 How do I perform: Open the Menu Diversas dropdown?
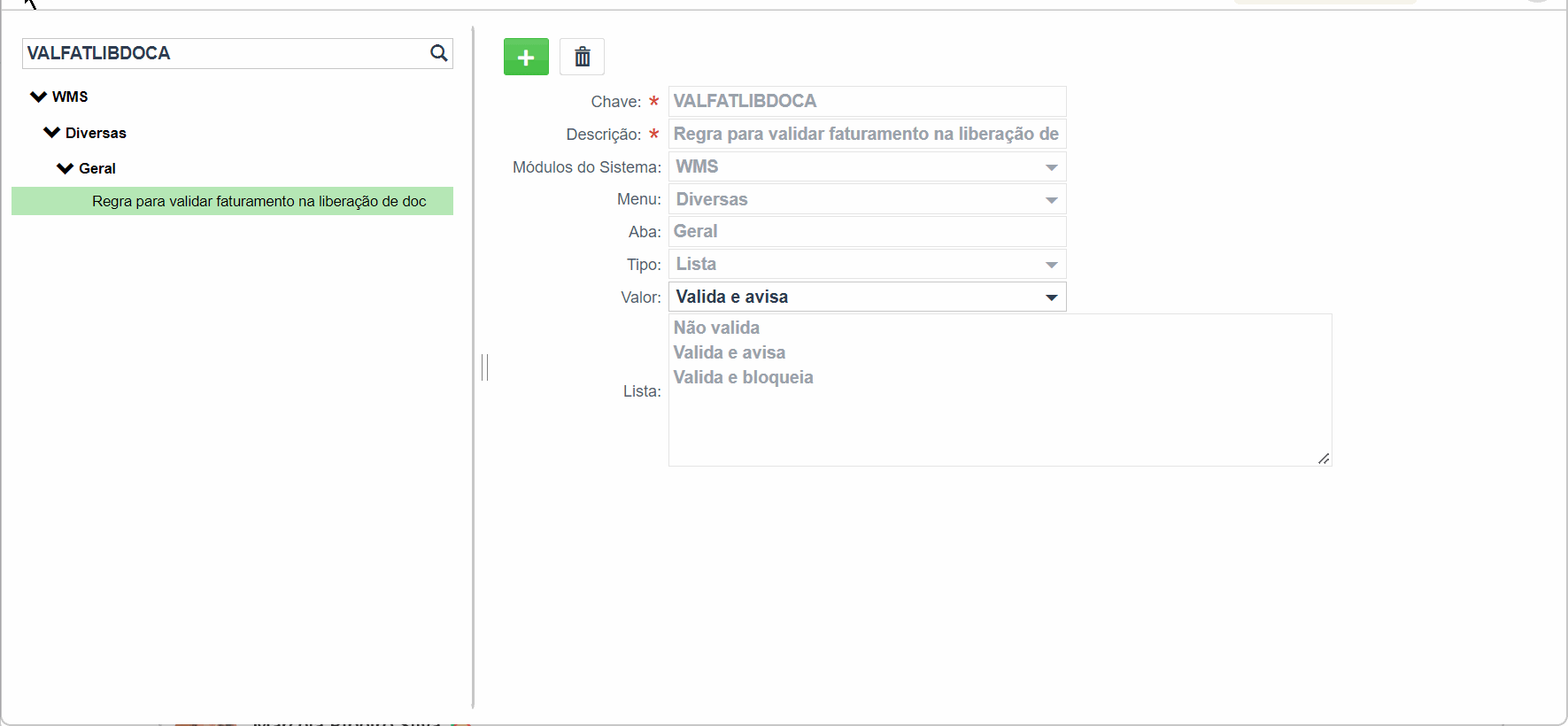point(867,199)
